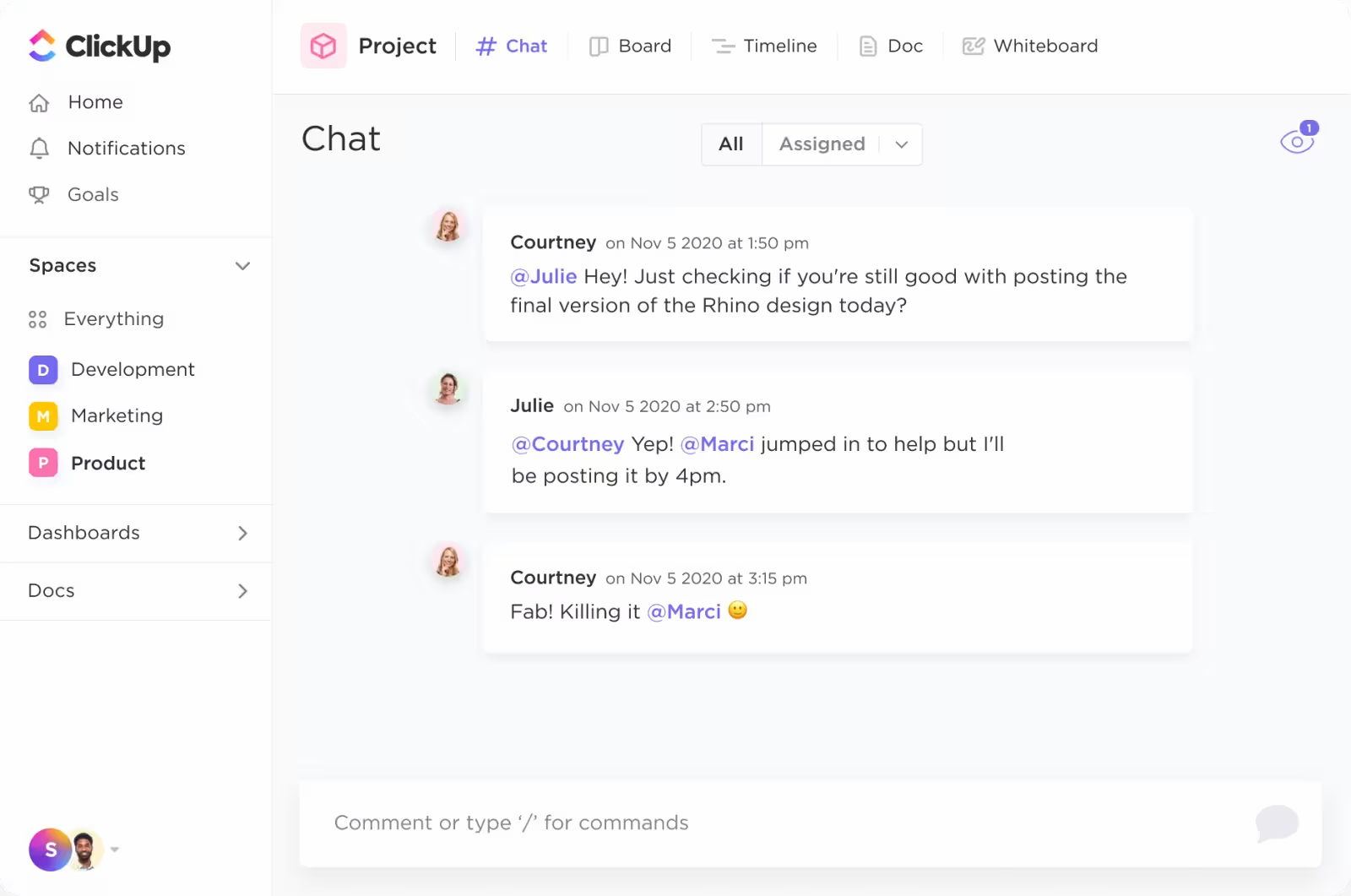Click the Whiteboard pencil icon
Viewport: 1351px width, 896px height.
click(x=973, y=46)
